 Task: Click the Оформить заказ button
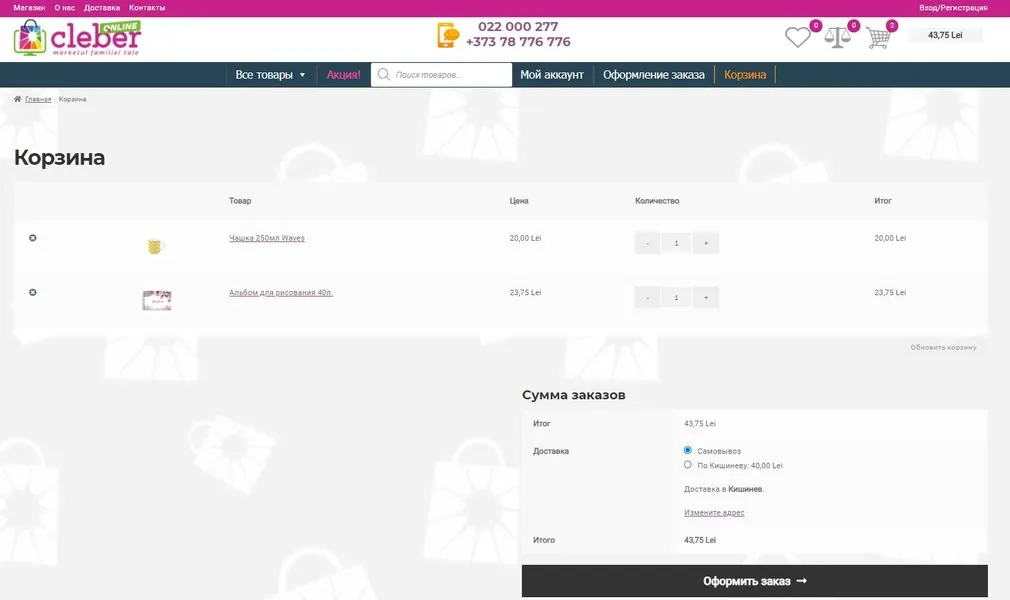(x=754, y=581)
